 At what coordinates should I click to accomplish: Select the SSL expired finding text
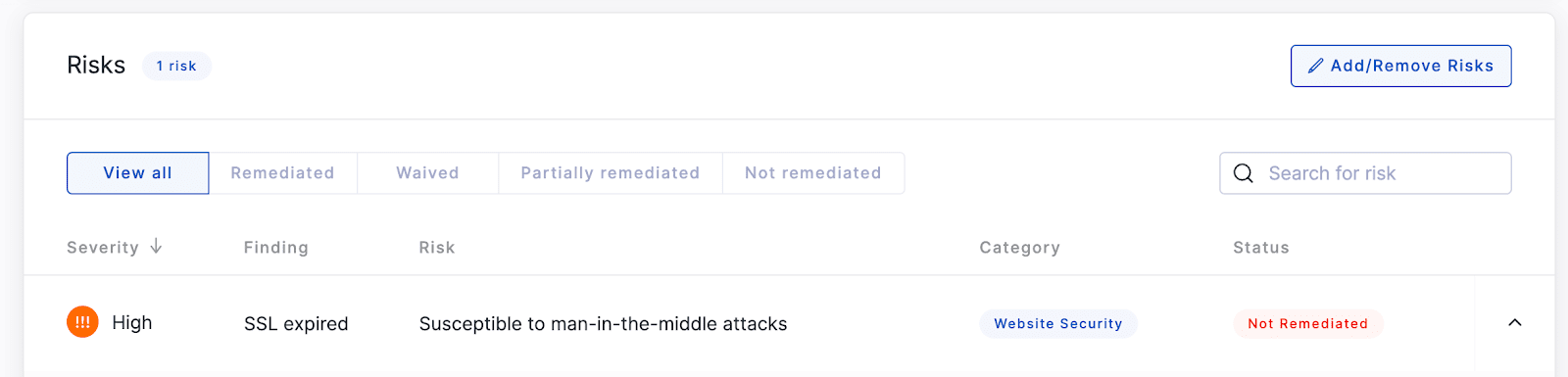click(296, 324)
